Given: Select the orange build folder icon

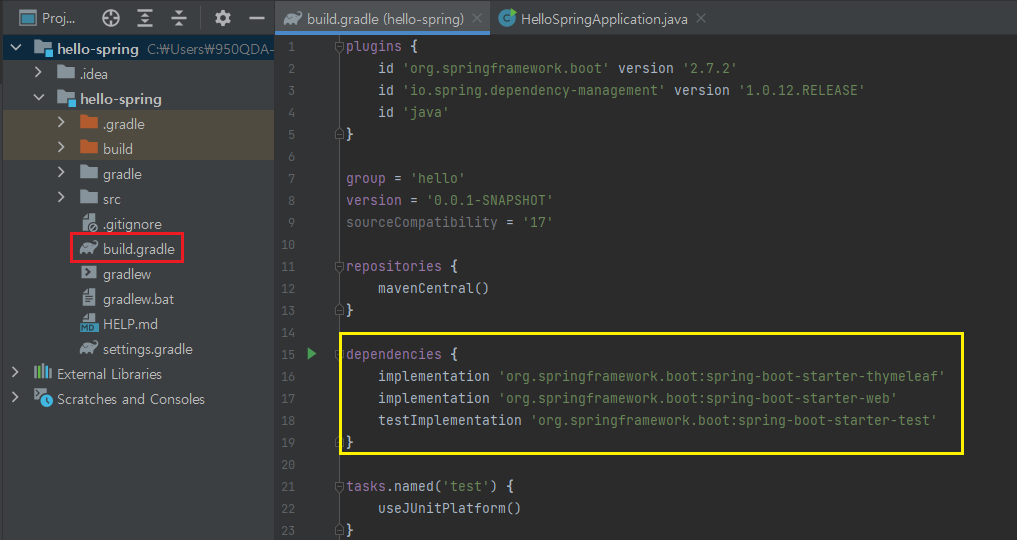Looking at the screenshot, I should click(x=89, y=147).
